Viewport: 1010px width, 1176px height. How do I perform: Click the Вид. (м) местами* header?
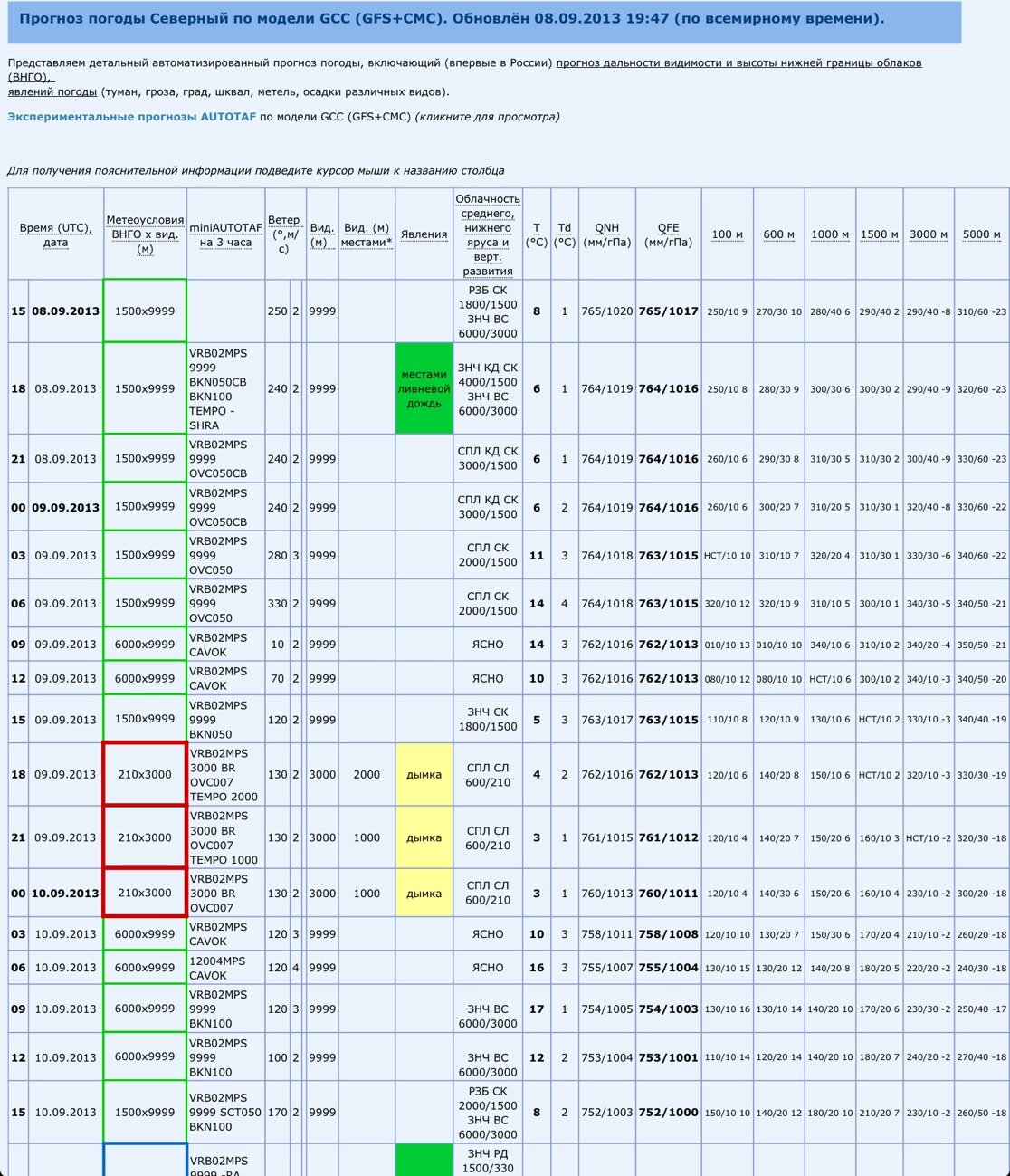(367, 234)
